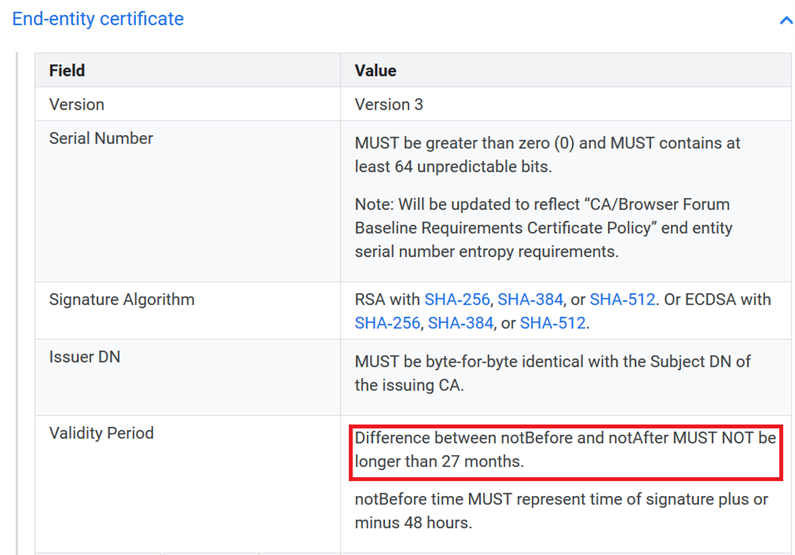The image size is (795, 555).
Task: Open the SHA-512 link before 'Or ECDSA'
Action: (622, 299)
